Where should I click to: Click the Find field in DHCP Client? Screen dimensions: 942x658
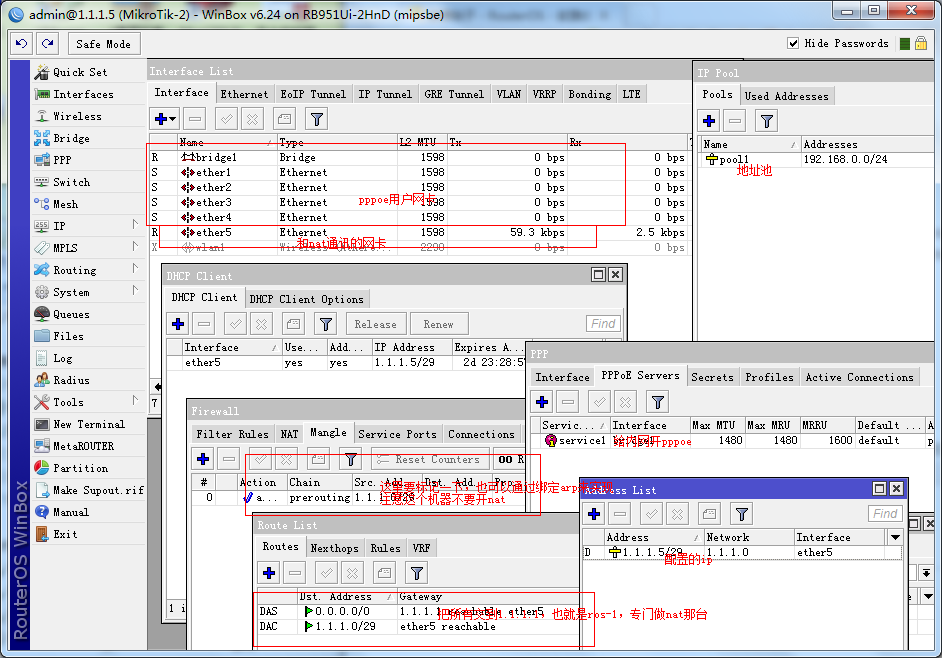(x=603, y=324)
